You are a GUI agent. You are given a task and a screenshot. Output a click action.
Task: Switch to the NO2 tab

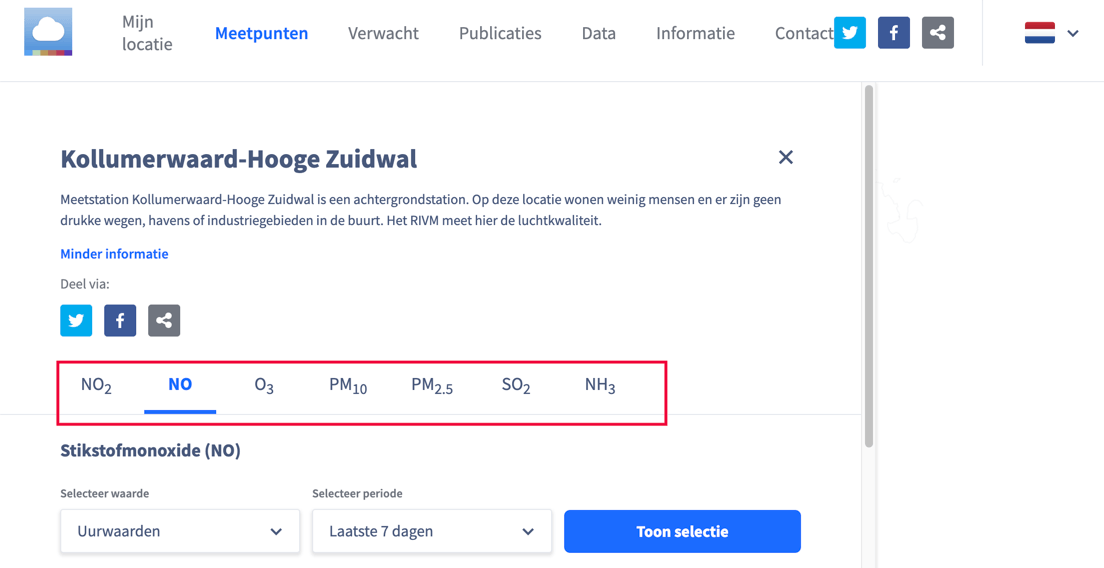click(96, 386)
